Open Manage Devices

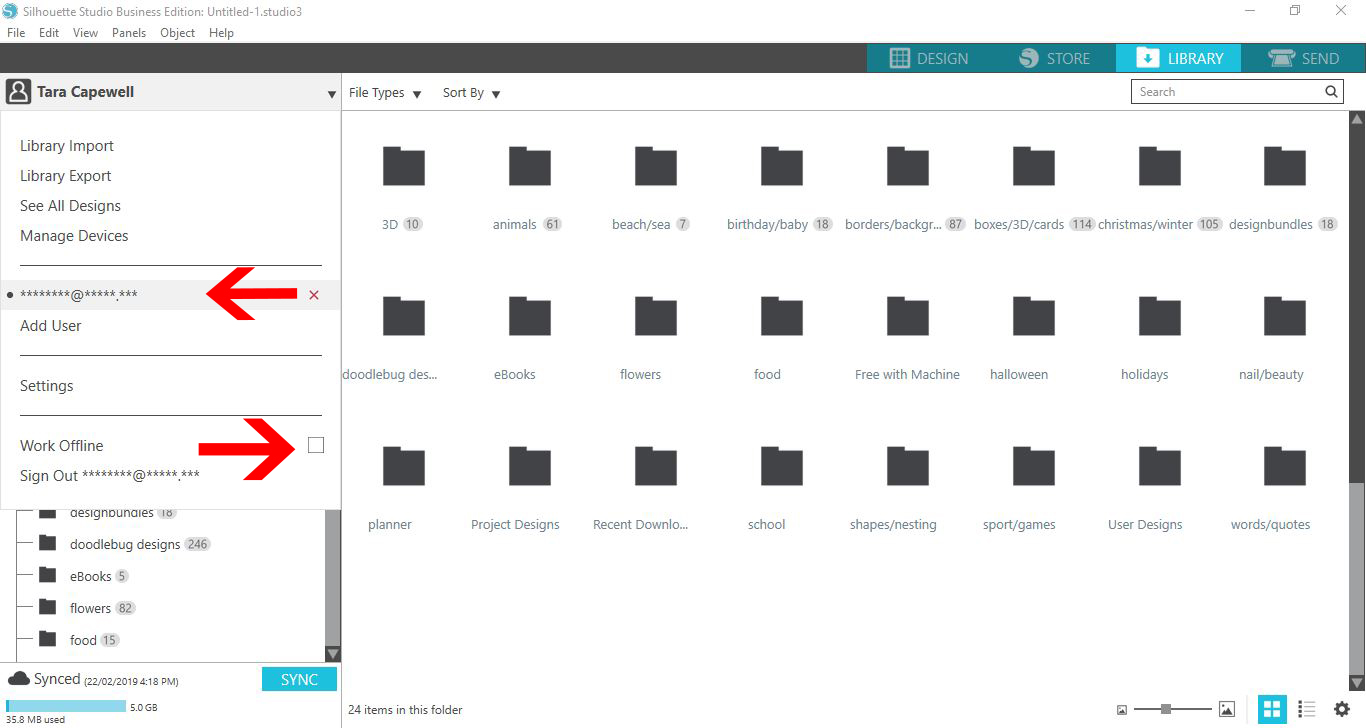pyautogui.click(x=74, y=236)
